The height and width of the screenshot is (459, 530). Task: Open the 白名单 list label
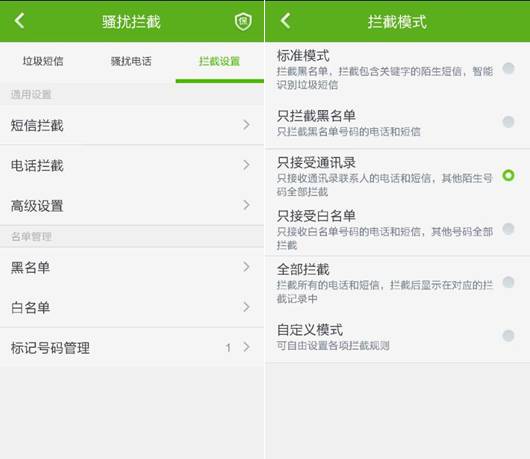[30, 308]
